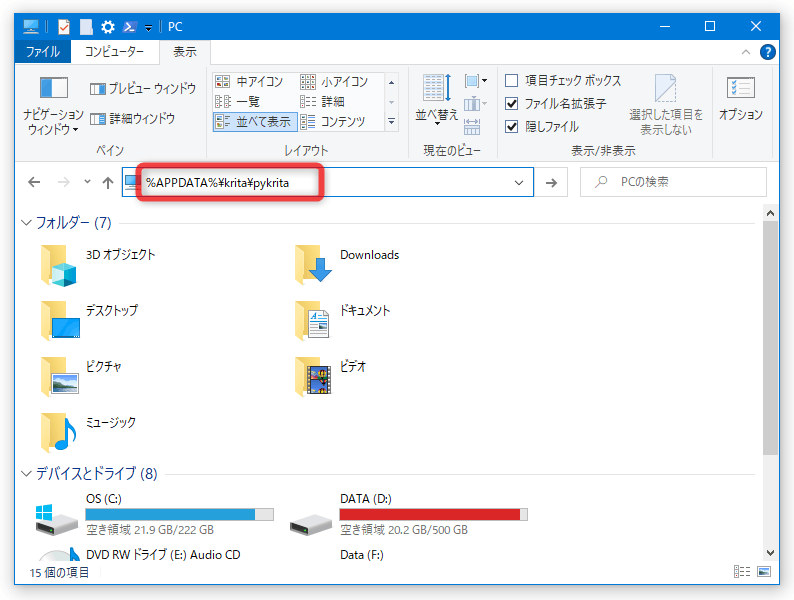
Task: Open Help with the question mark icon
Action: click(x=768, y=52)
